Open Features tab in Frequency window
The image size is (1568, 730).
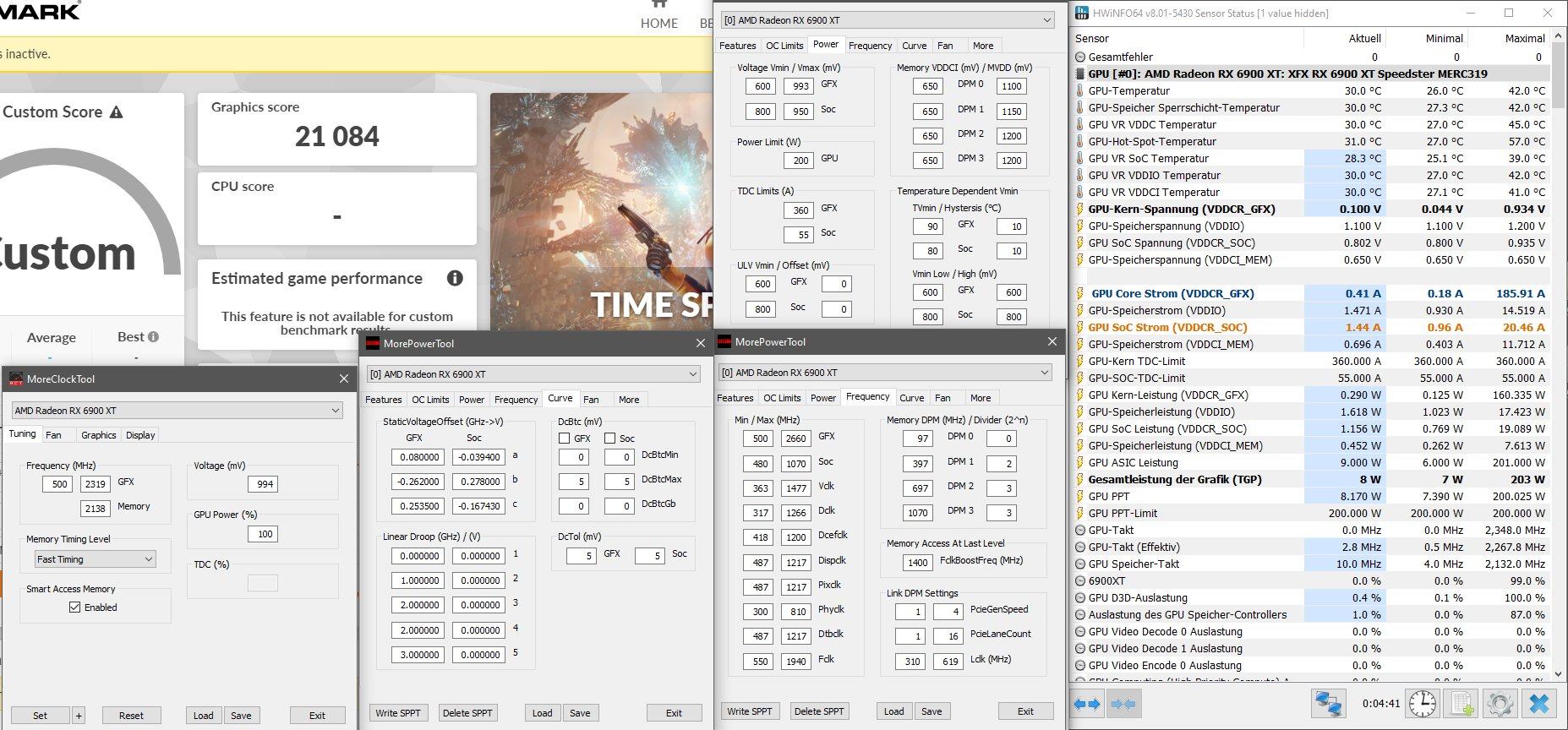pyautogui.click(x=735, y=398)
